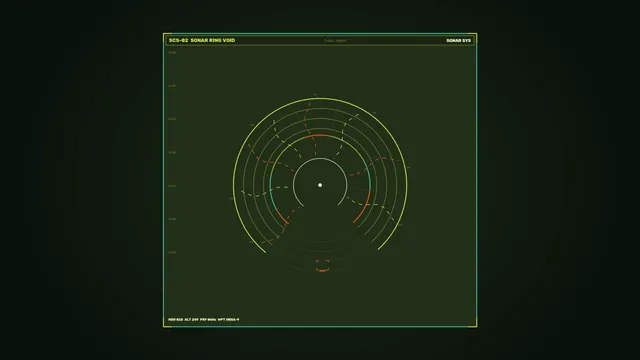Click the "SCS-02 SONAR RING VOID" title
The height and width of the screenshot is (360, 640).
click(x=202, y=40)
